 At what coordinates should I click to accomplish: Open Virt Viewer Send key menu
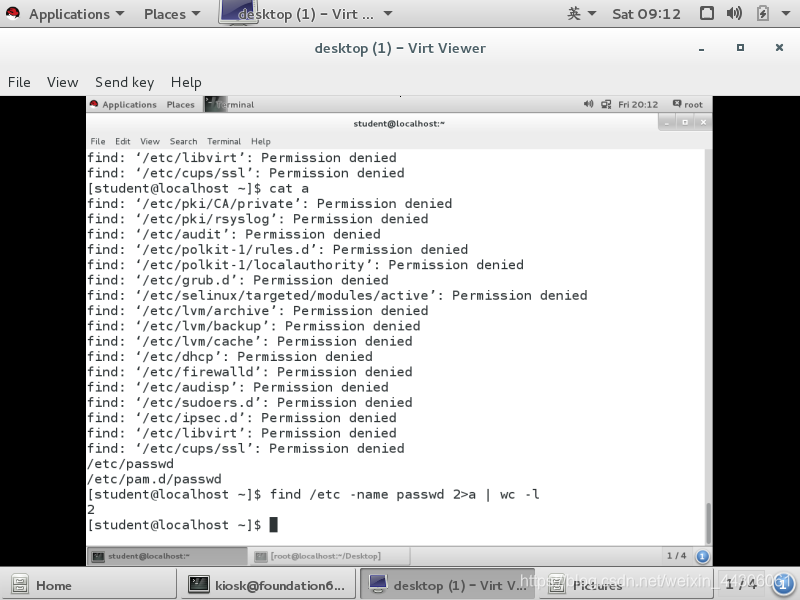click(x=124, y=82)
